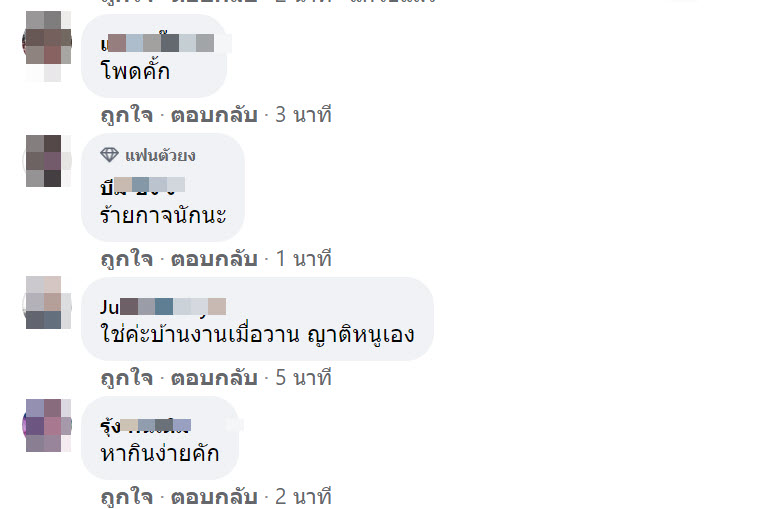Click the 3 นาที timestamp
Image resolution: width=777 pixels, height=509 pixels.
pyautogui.click(x=303, y=115)
